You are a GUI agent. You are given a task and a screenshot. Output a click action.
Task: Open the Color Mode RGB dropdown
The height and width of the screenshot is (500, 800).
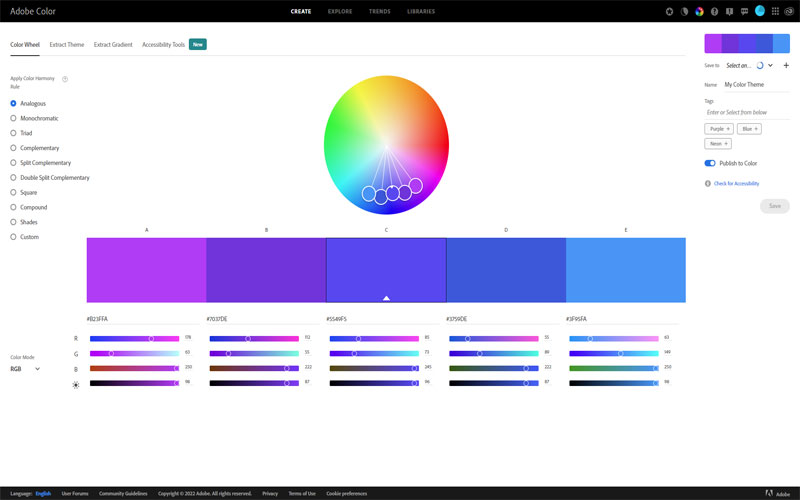(x=25, y=369)
